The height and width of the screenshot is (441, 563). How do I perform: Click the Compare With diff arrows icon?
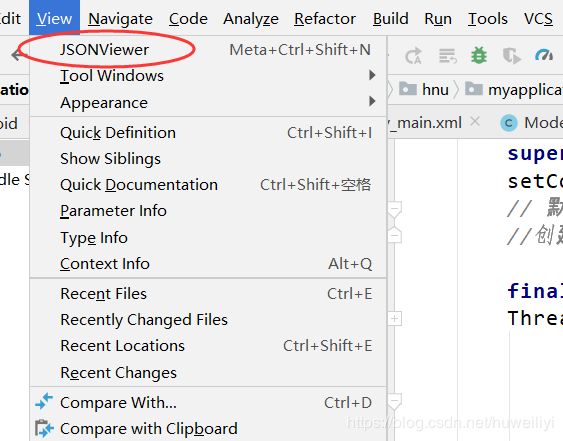pyautogui.click(x=44, y=401)
